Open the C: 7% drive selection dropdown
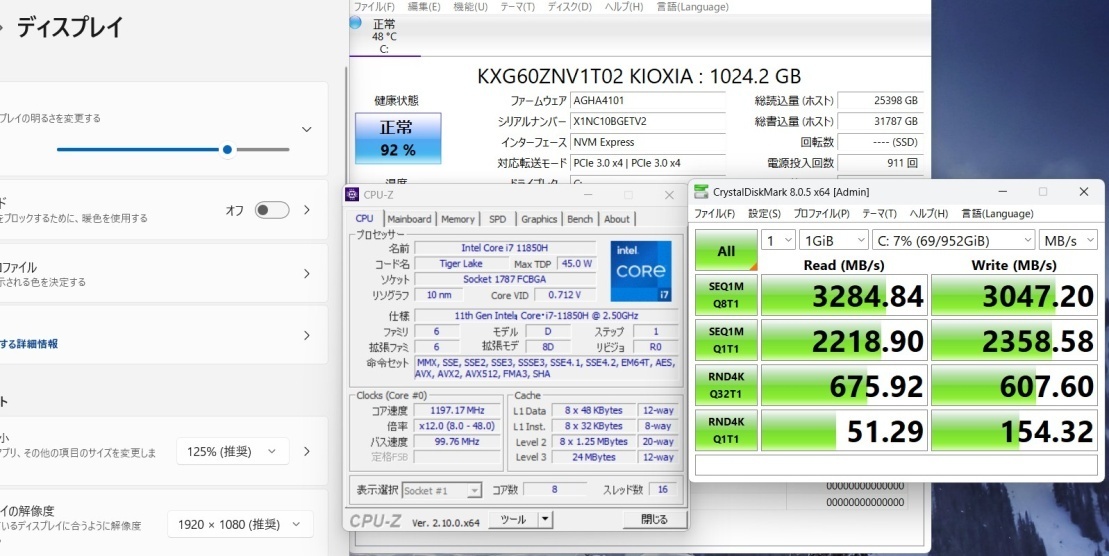 pos(953,240)
